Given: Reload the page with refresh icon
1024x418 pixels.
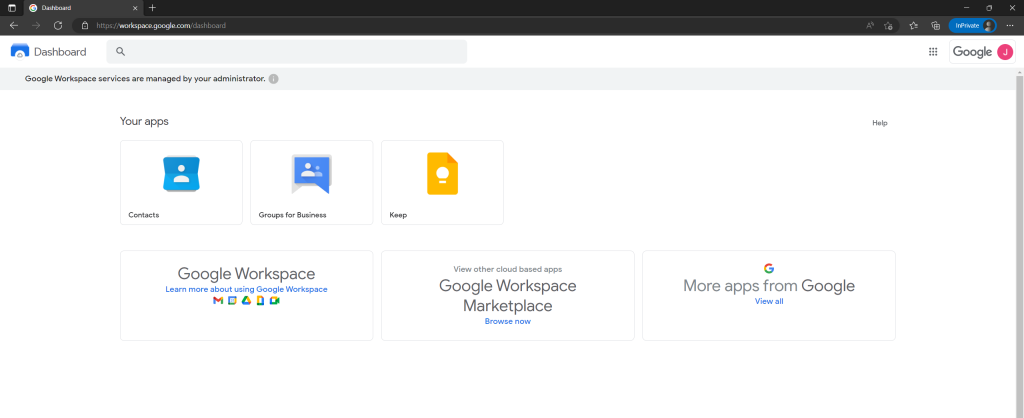Looking at the screenshot, I should coord(57,25).
